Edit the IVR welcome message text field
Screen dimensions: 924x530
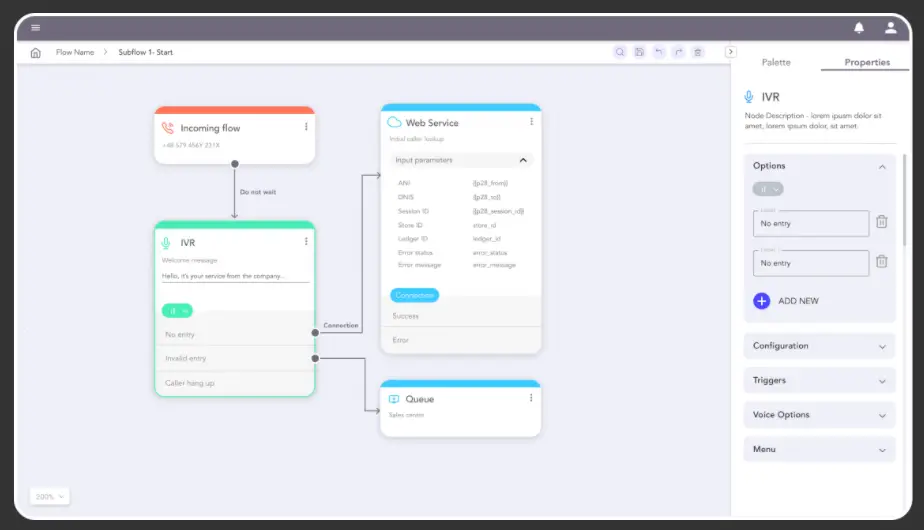tap(235, 276)
